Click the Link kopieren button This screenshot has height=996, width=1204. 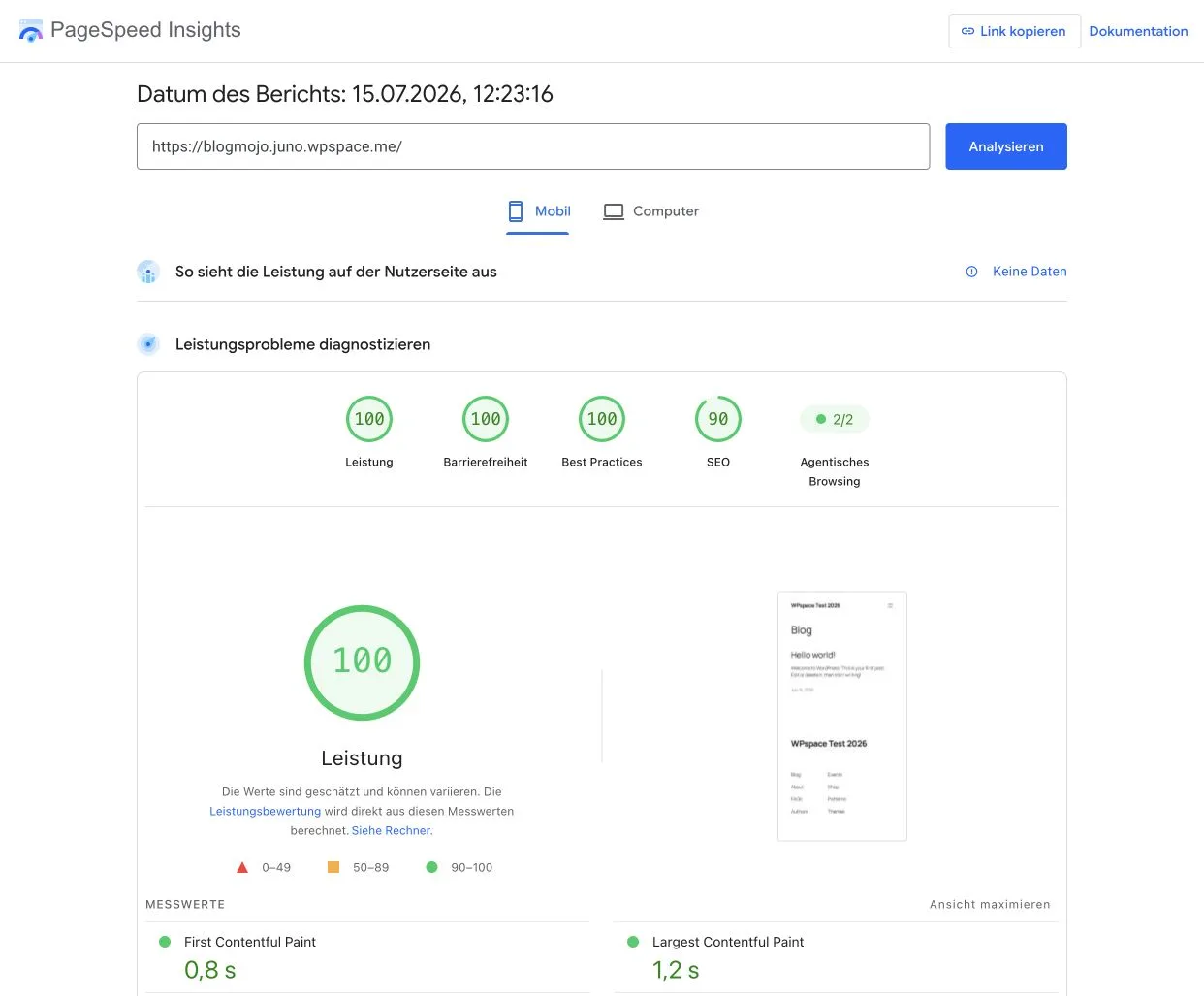tap(1014, 31)
